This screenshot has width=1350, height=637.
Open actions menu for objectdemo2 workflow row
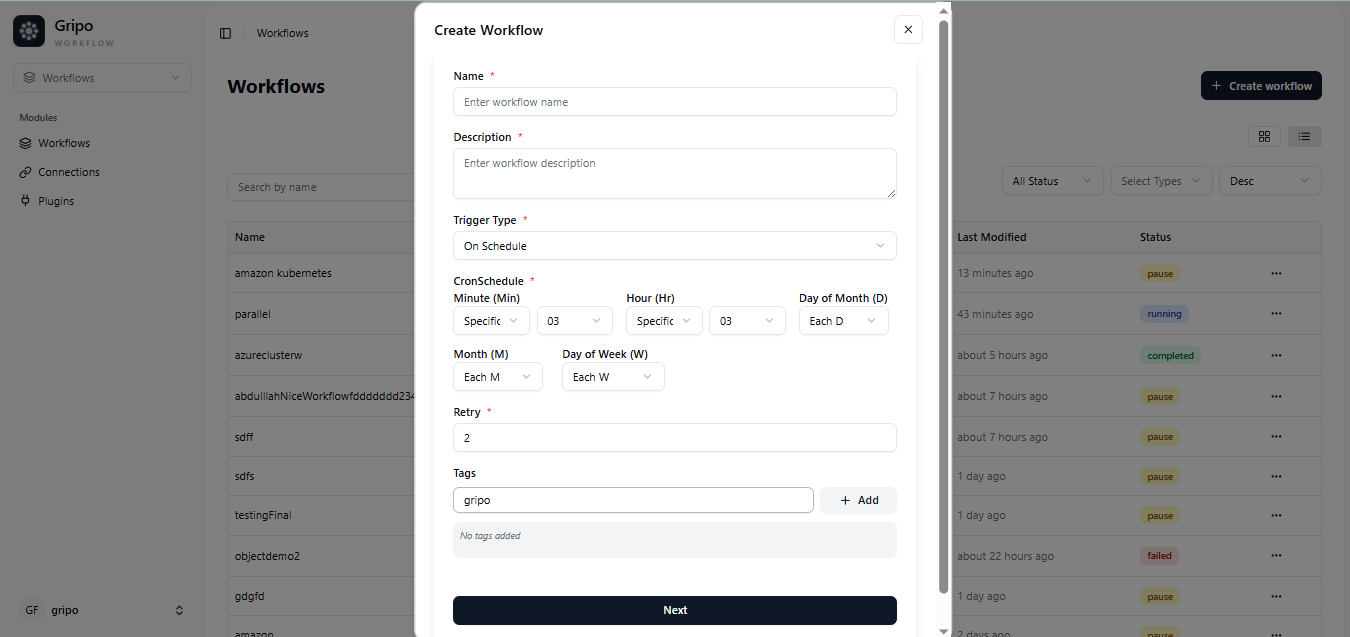(1276, 556)
